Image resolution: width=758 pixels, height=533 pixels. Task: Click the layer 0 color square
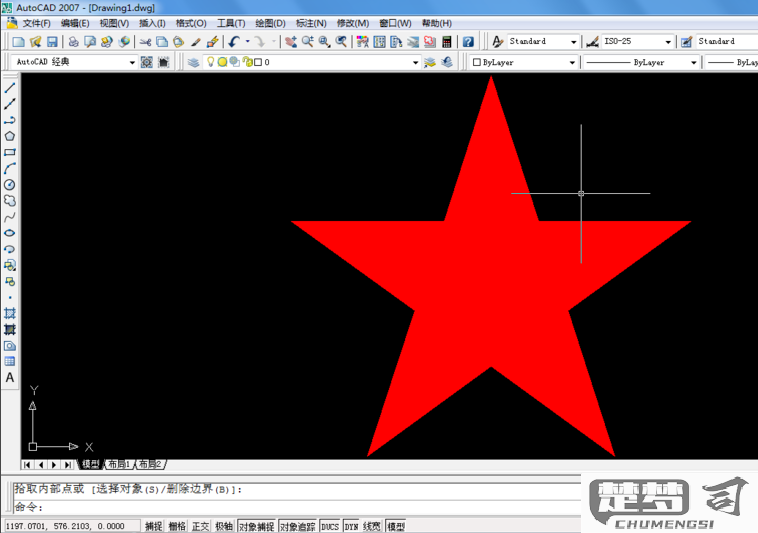[x=258, y=62]
